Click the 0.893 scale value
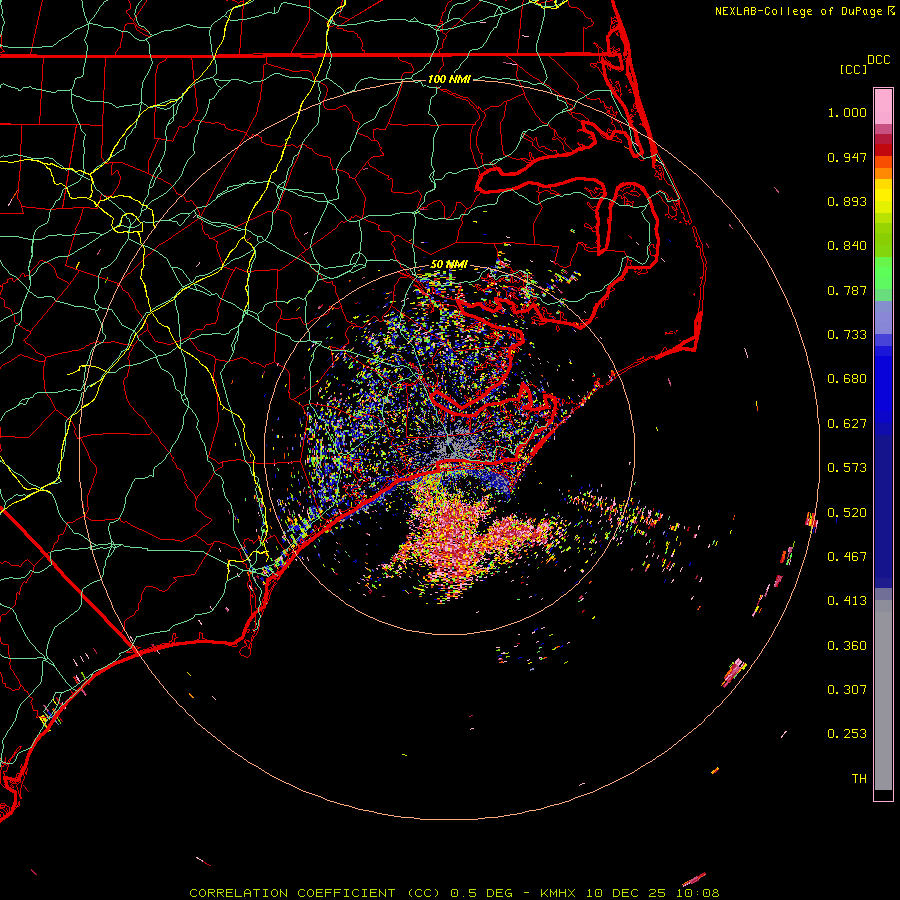Viewport: 900px width, 900px height. pos(847,201)
